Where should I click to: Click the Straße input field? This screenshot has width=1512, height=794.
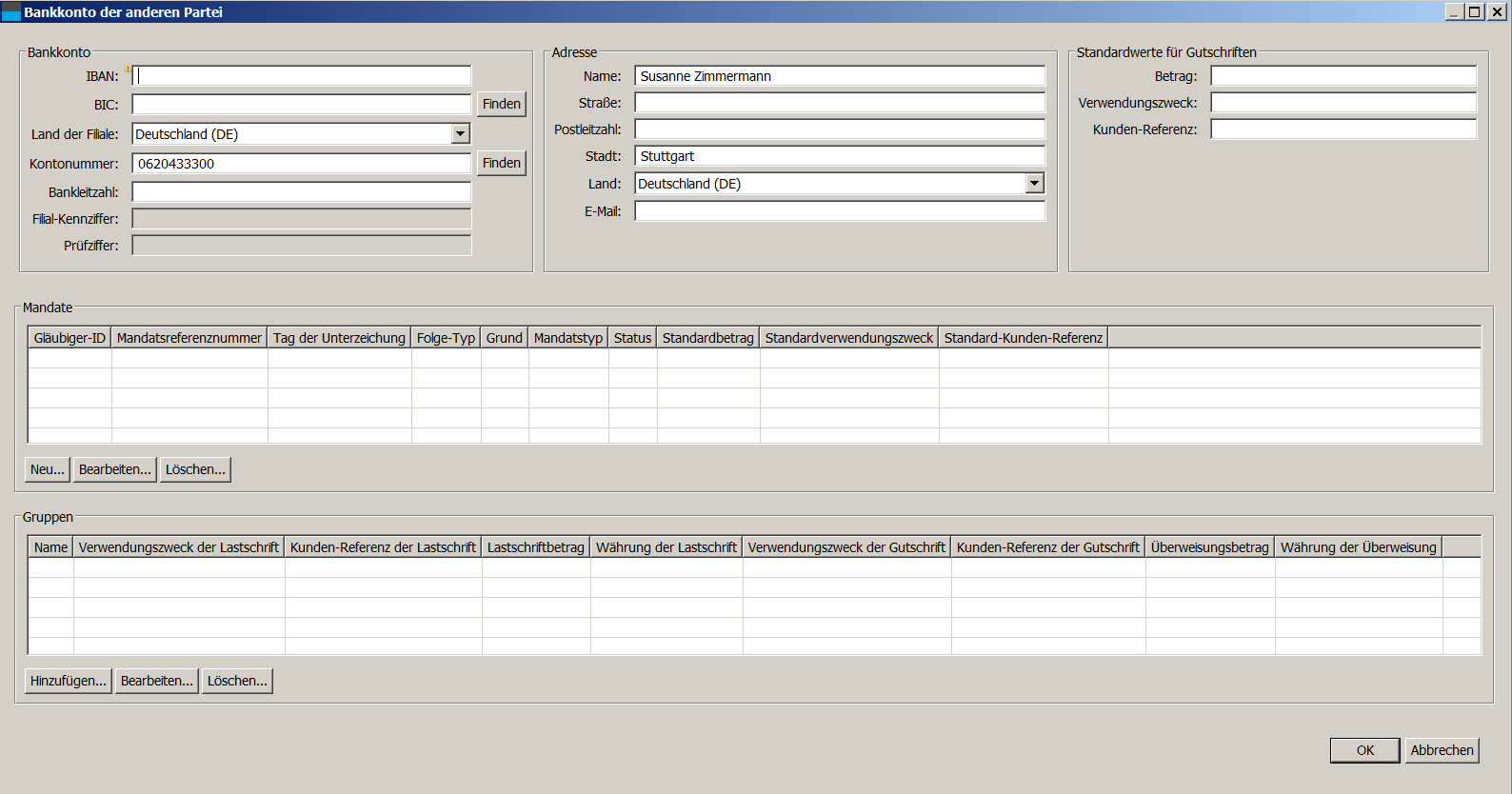pyautogui.click(x=840, y=103)
